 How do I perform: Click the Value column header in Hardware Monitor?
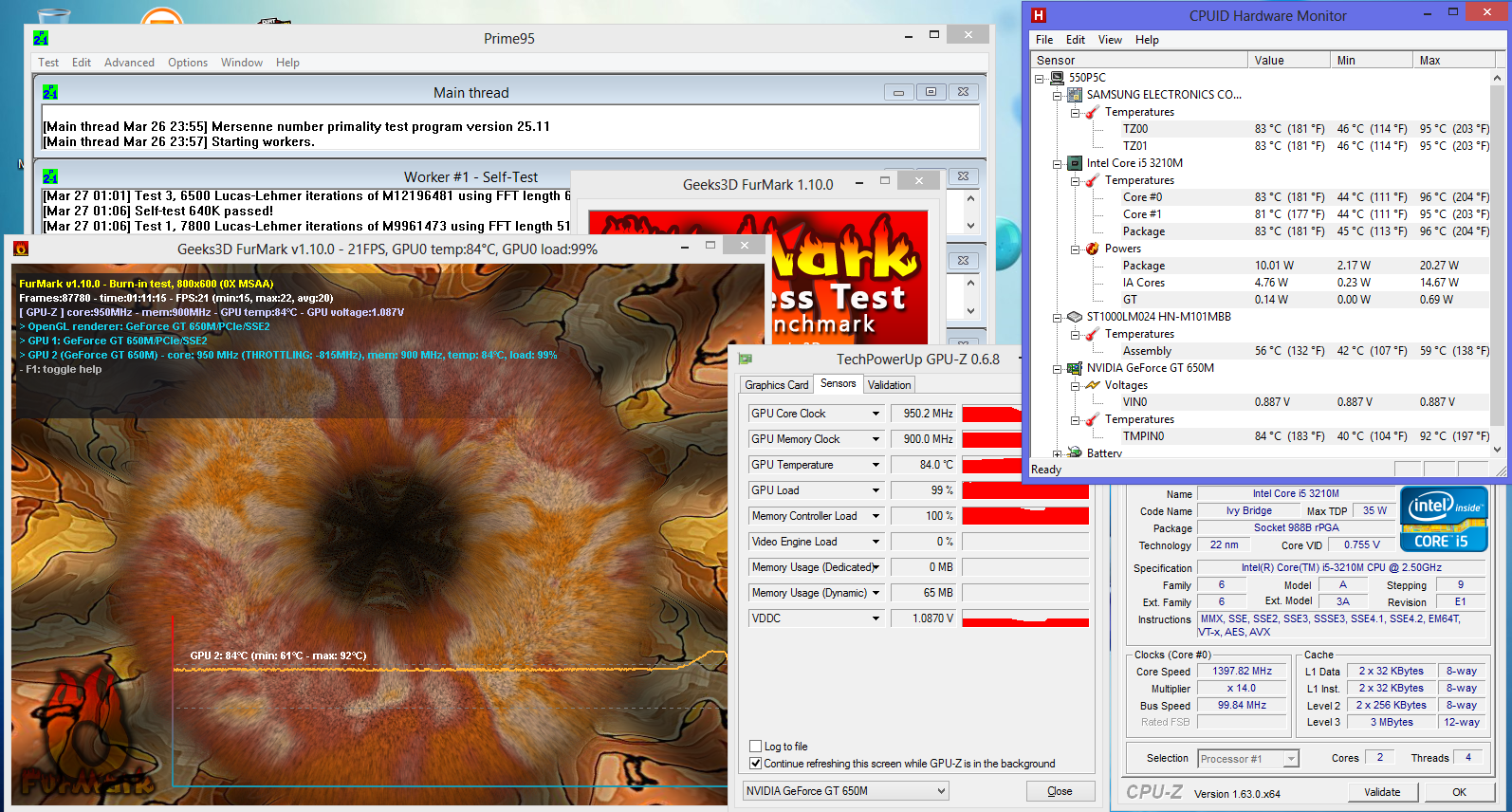(1289, 60)
